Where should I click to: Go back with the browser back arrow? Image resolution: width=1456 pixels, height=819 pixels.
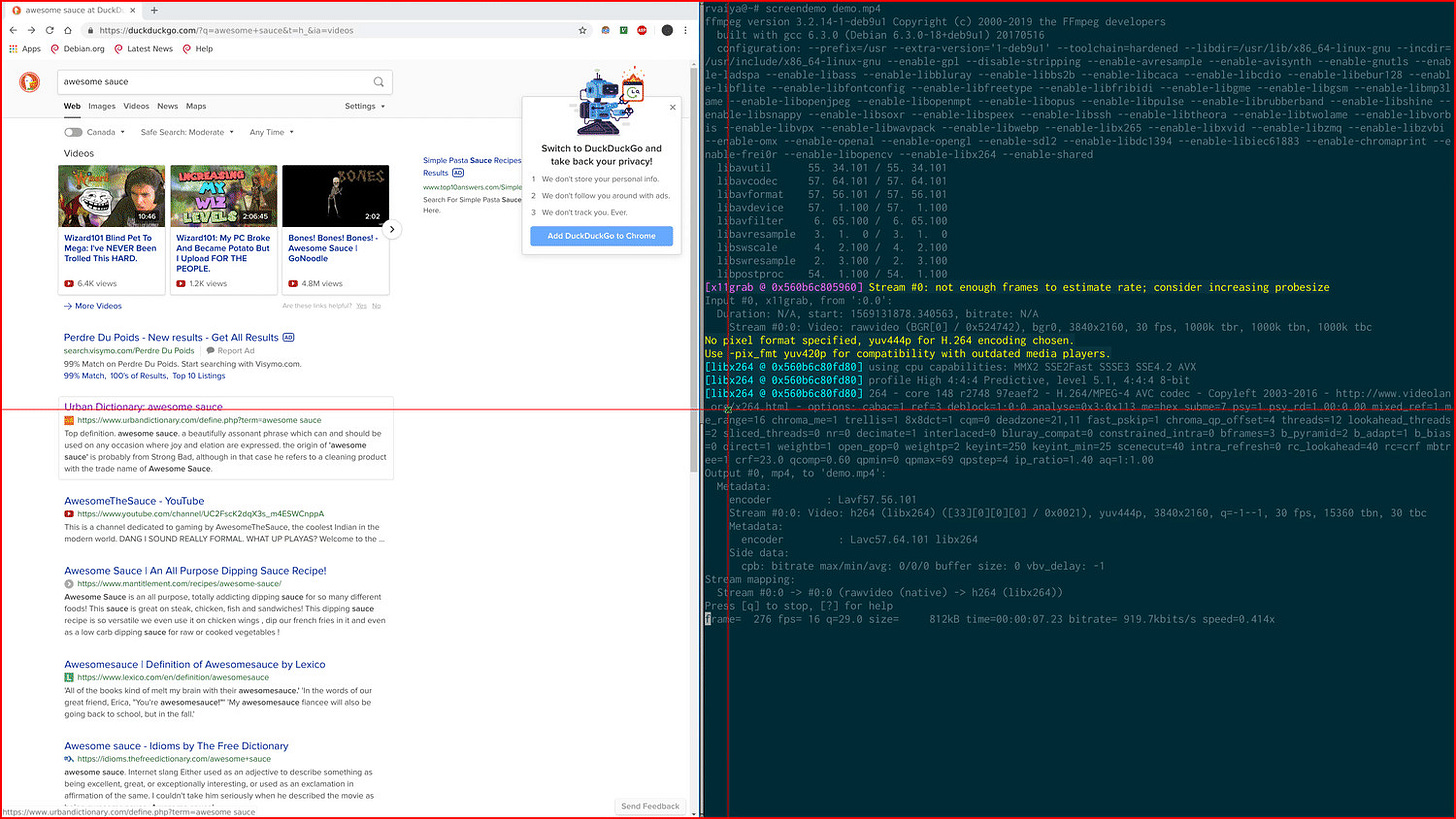click(13, 30)
